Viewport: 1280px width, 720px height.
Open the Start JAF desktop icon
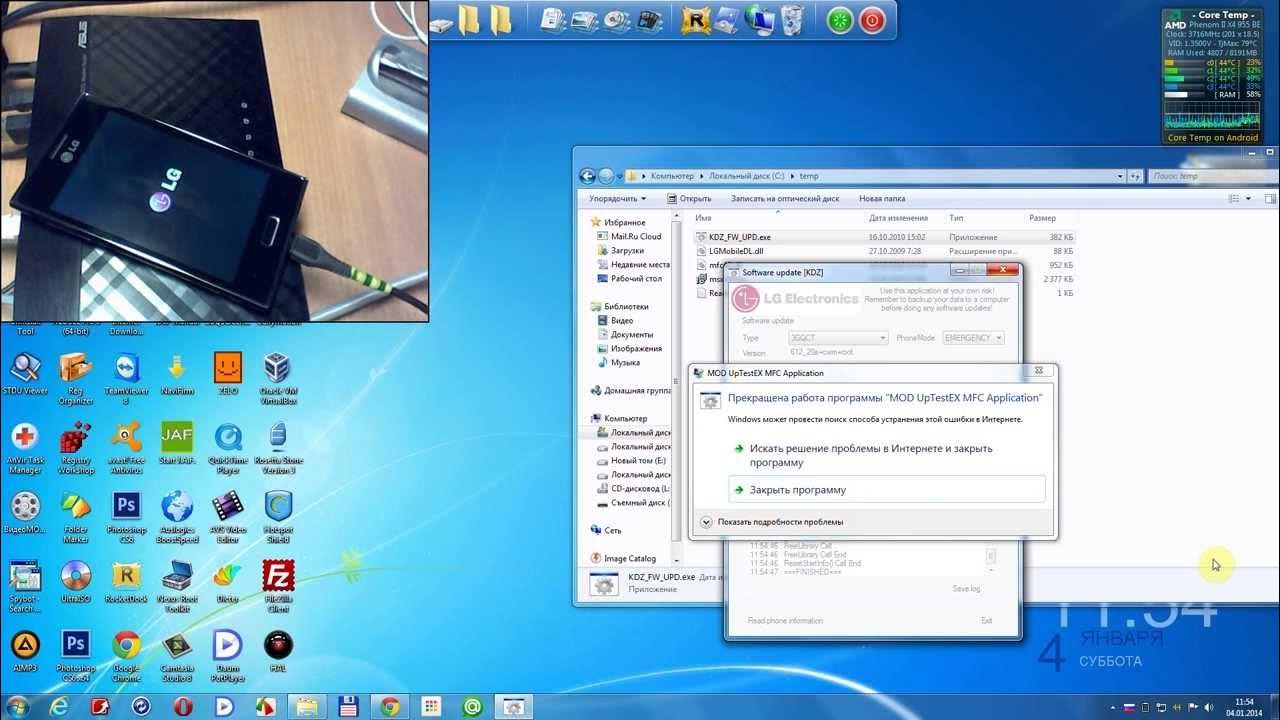tap(177, 443)
